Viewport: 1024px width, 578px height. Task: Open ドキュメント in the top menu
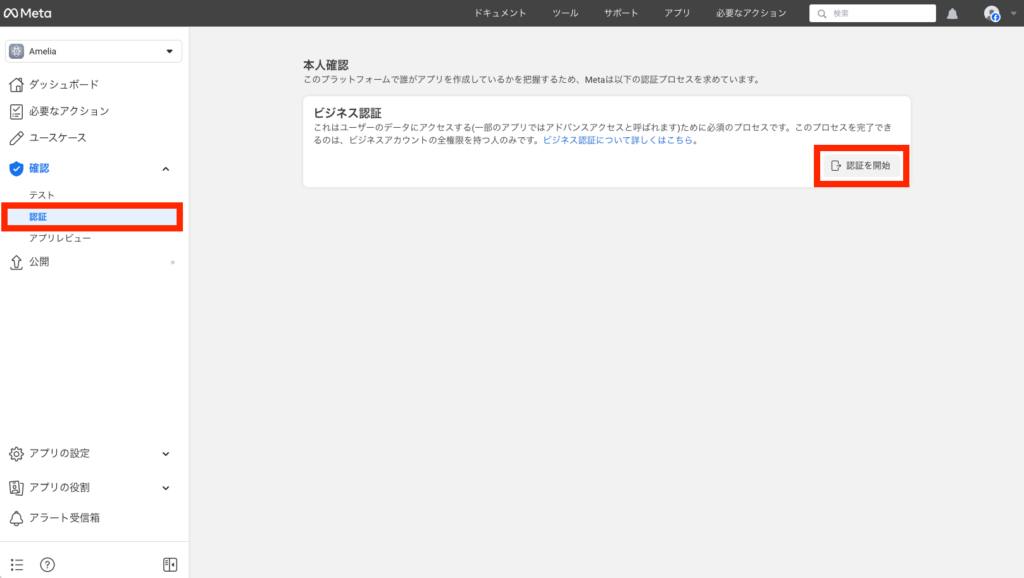click(500, 13)
